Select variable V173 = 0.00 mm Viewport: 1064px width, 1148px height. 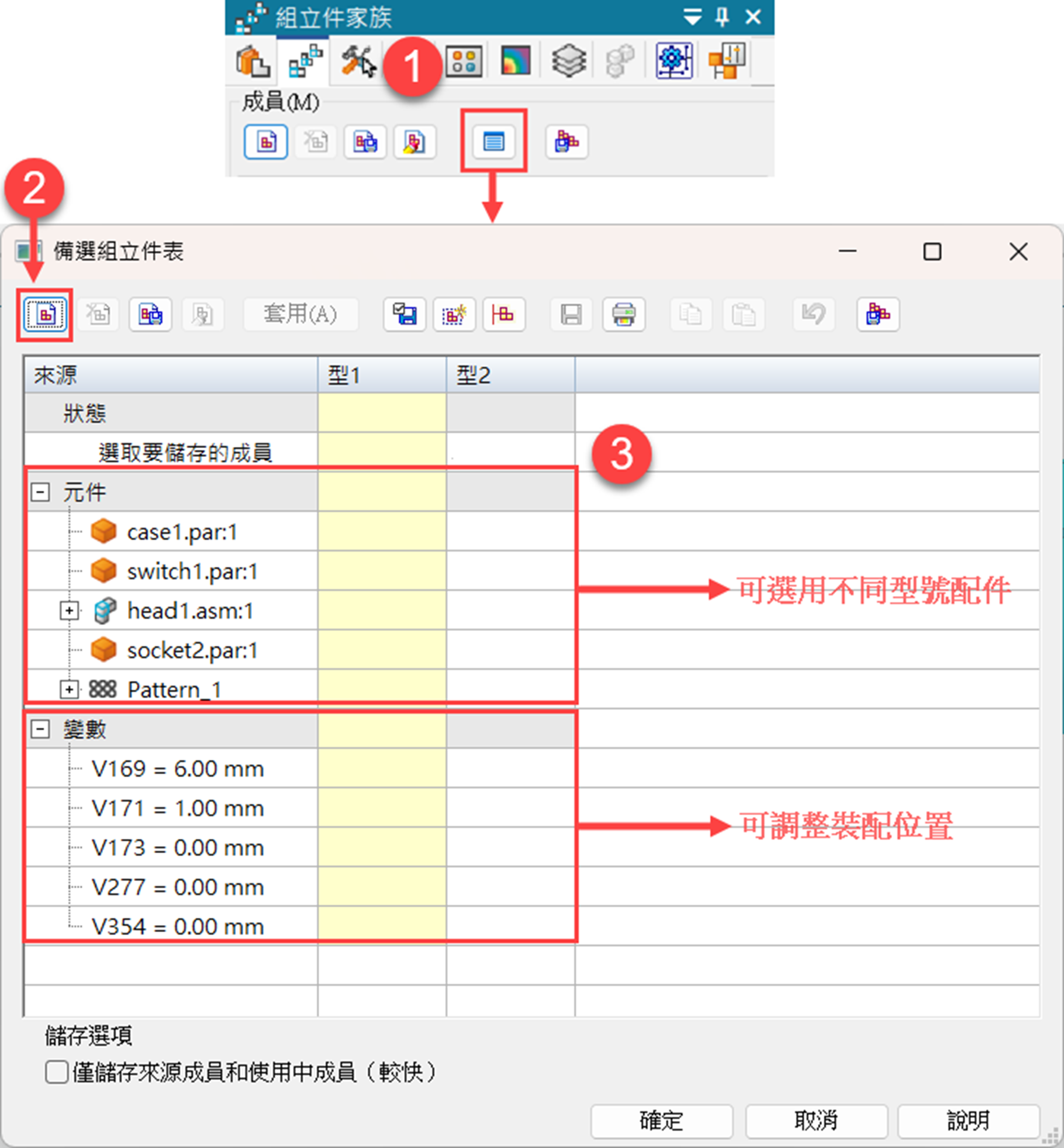point(178,847)
